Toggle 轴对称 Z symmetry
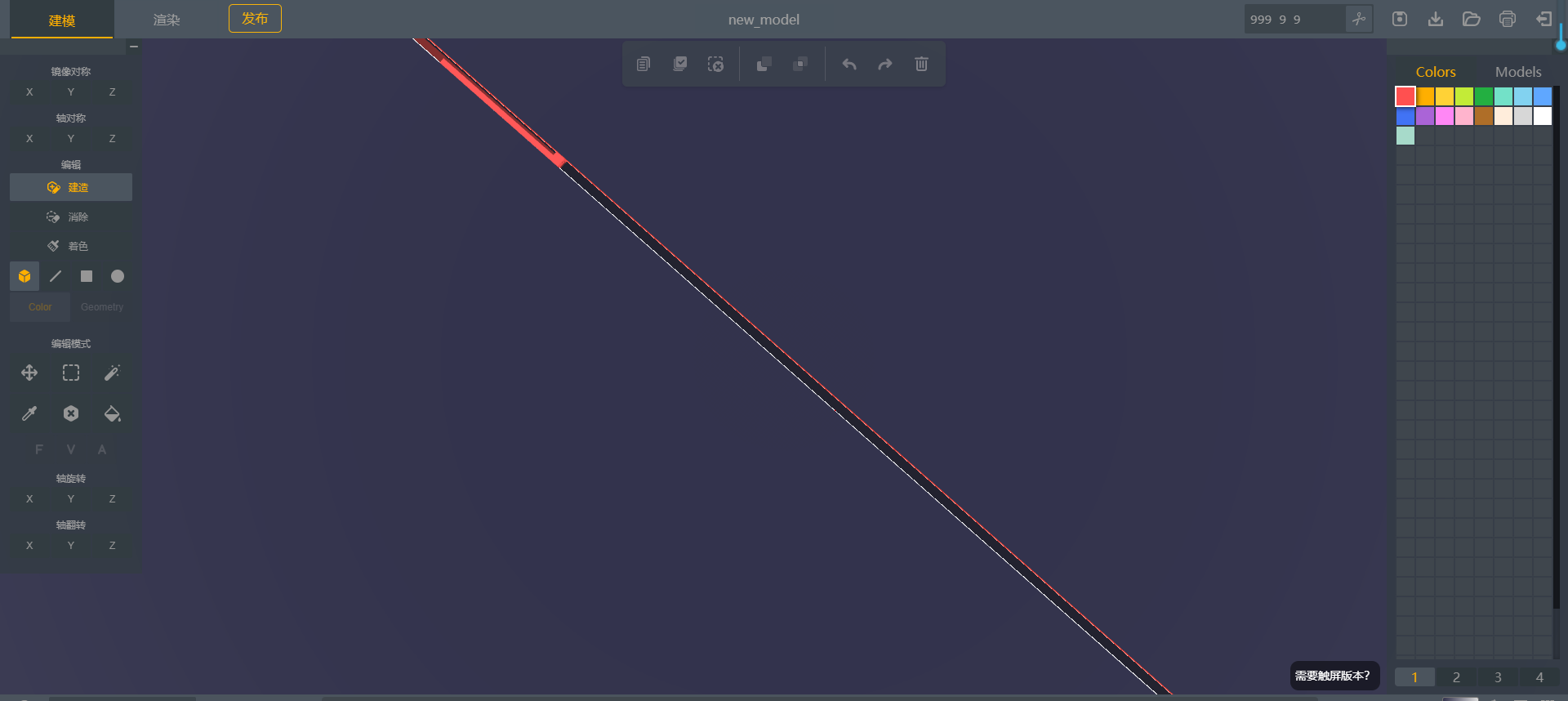Image resolution: width=1568 pixels, height=701 pixels. (112, 139)
